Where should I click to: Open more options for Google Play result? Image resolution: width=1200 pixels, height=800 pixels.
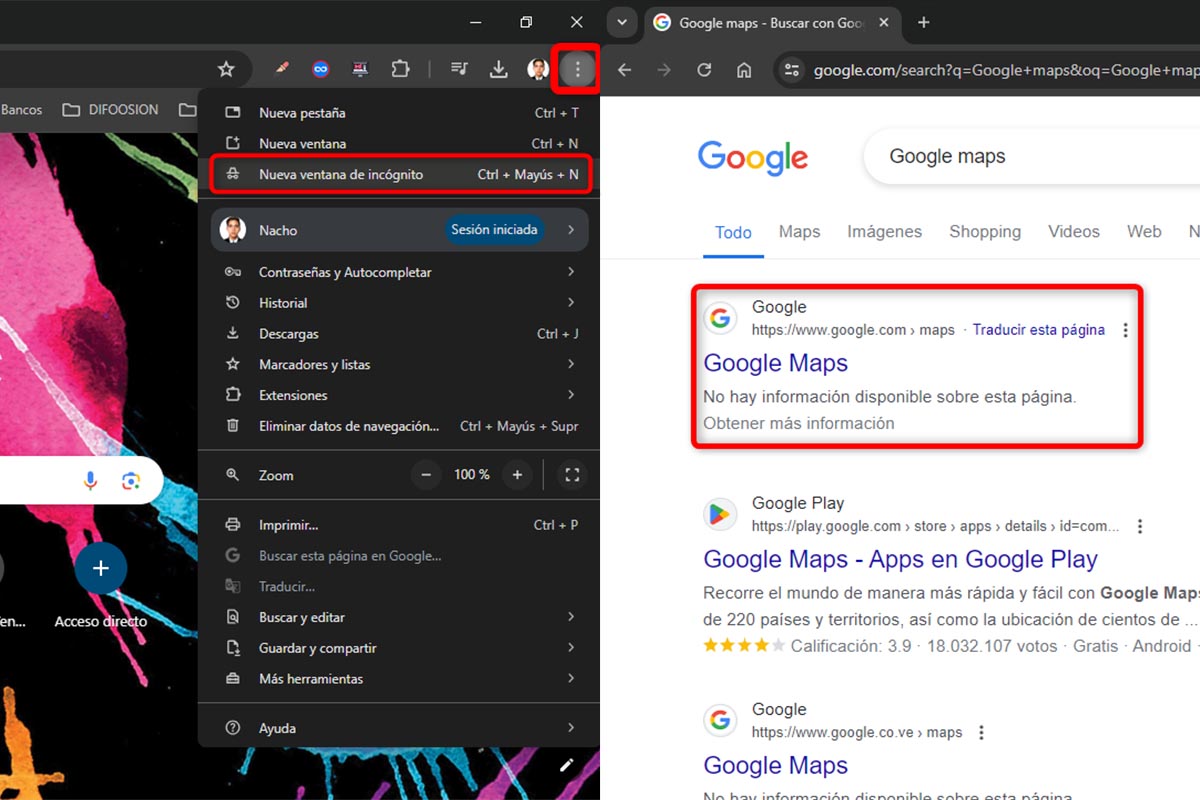click(x=1139, y=526)
